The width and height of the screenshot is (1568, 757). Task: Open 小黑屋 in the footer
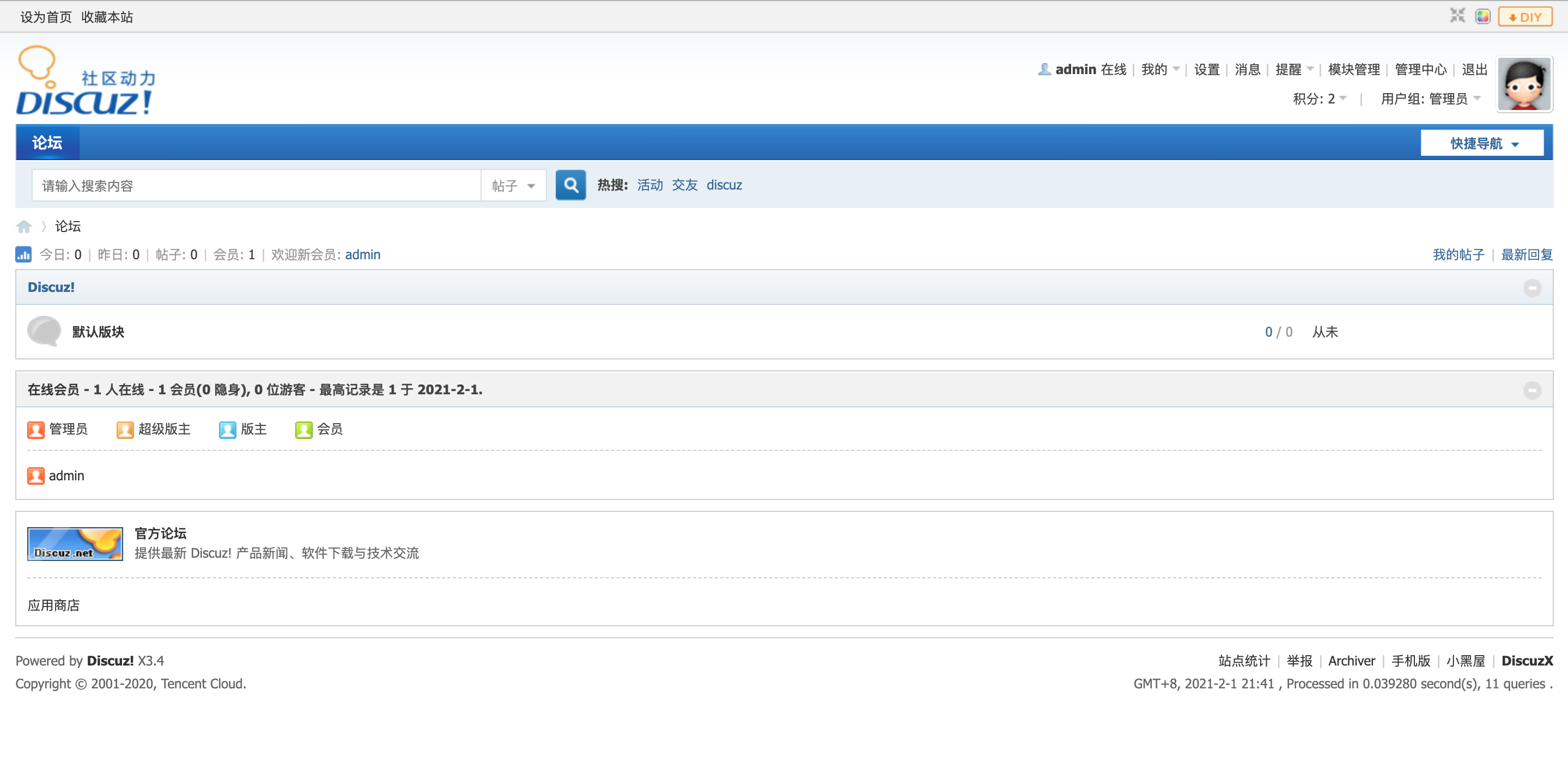tap(1465, 661)
